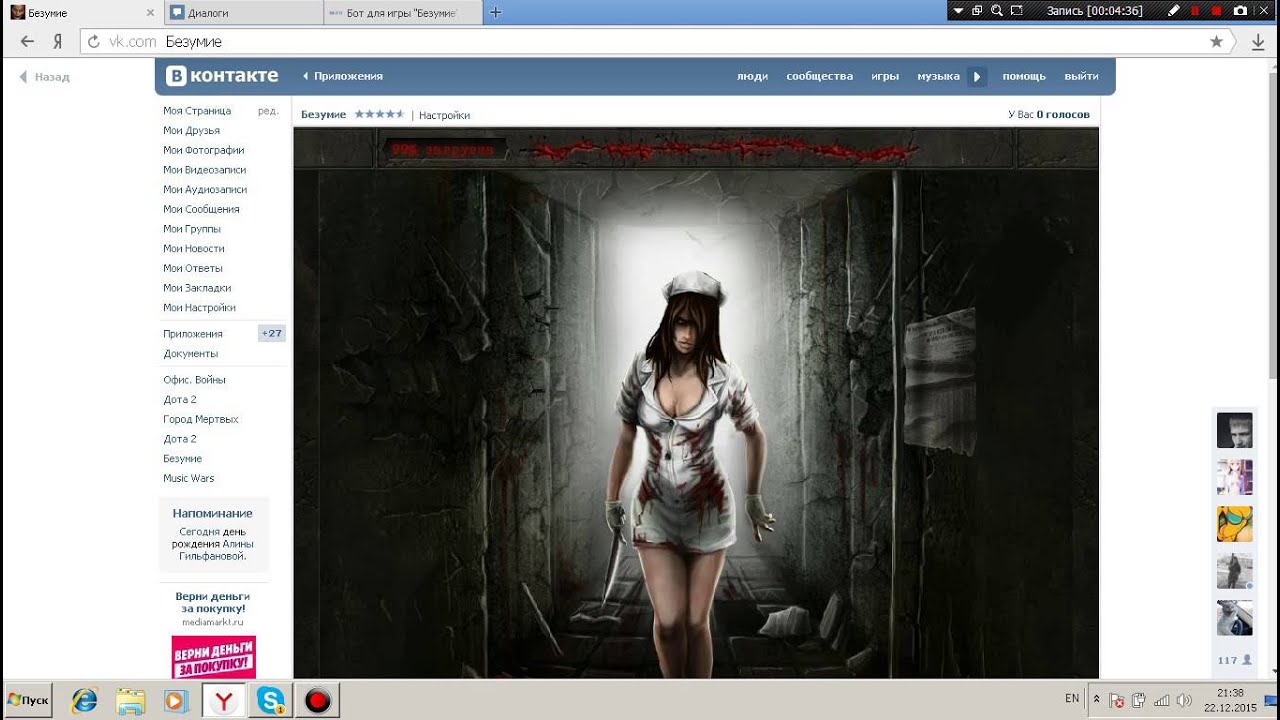Click the 117 friends online counter
The width and height of the screenshot is (1280, 720).
click(1234, 660)
